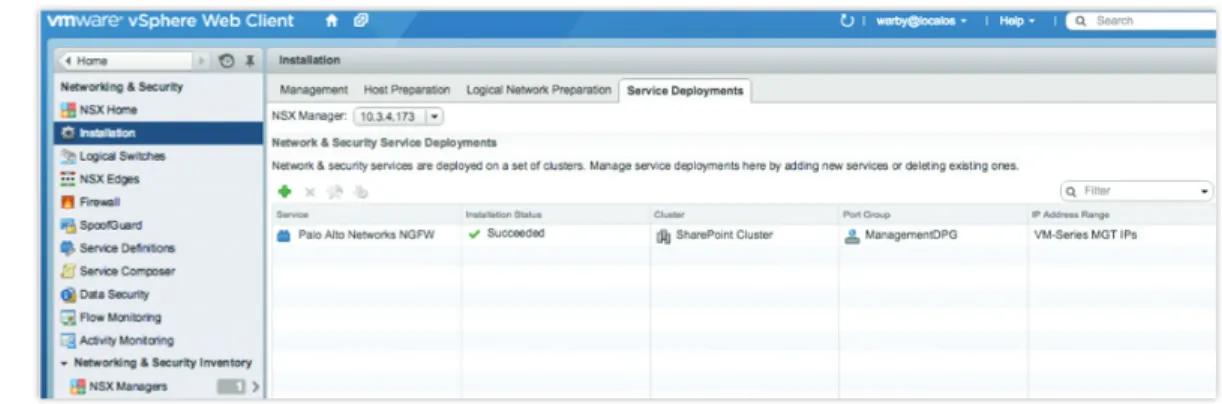Click the NSX Home colored squares icon
This screenshot has height=404, width=1222.
click(x=68, y=110)
